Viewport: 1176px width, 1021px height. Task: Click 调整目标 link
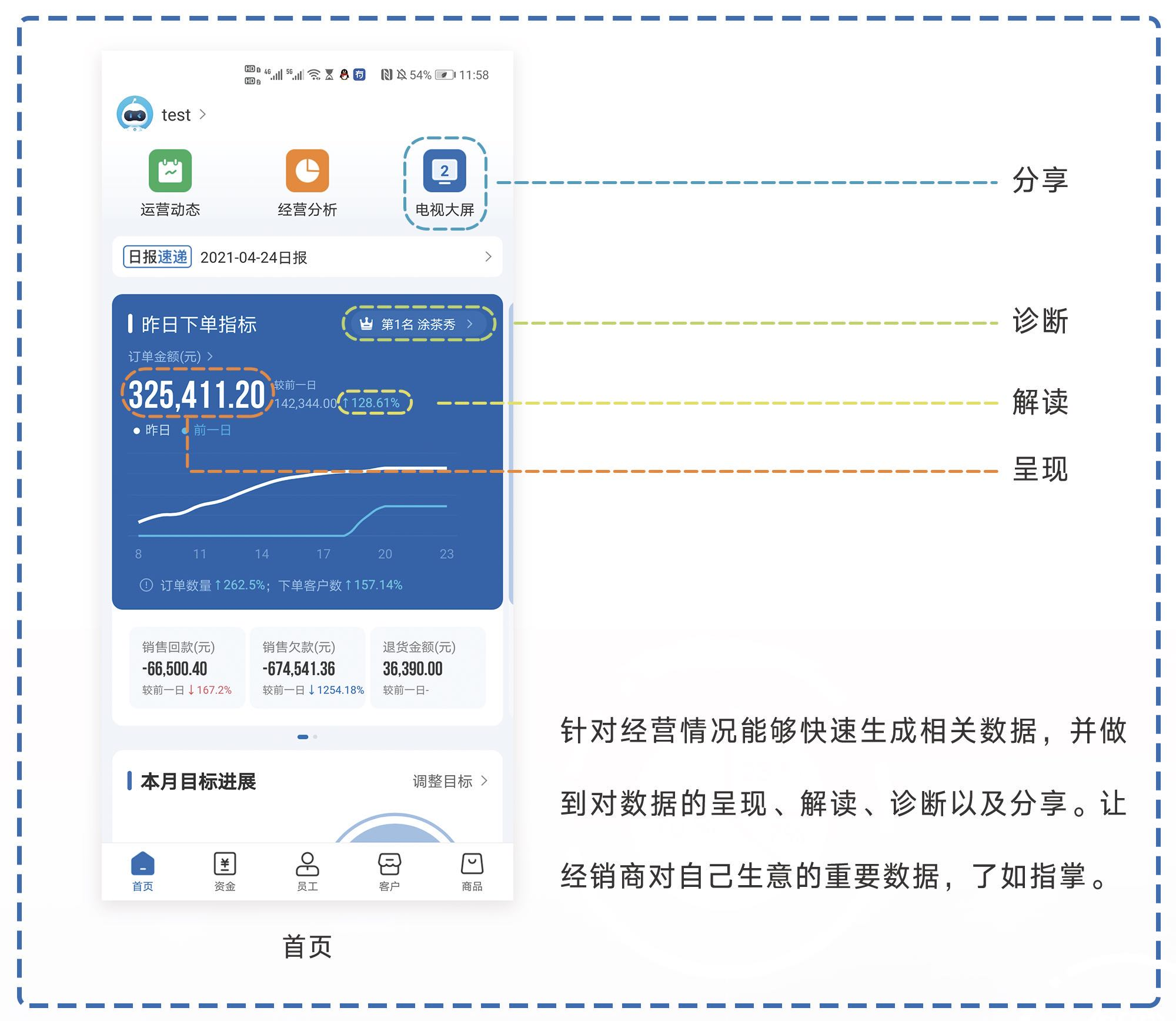click(443, 781)
